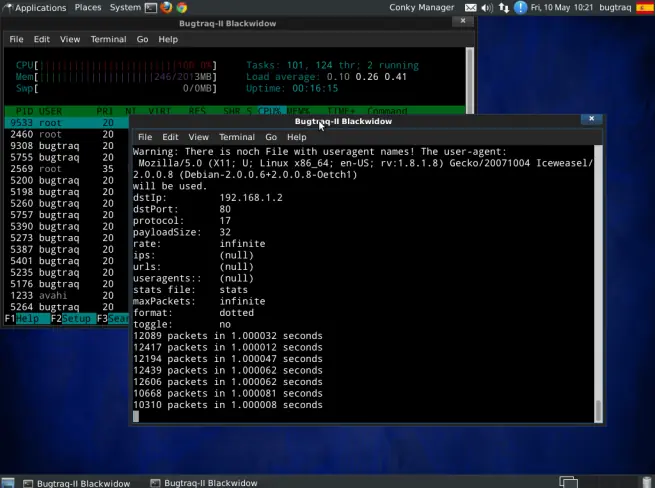Open Go menu in the back htop window
This screenshot has height=488, width=655.
pyautogui.click(x=142, y=39)
